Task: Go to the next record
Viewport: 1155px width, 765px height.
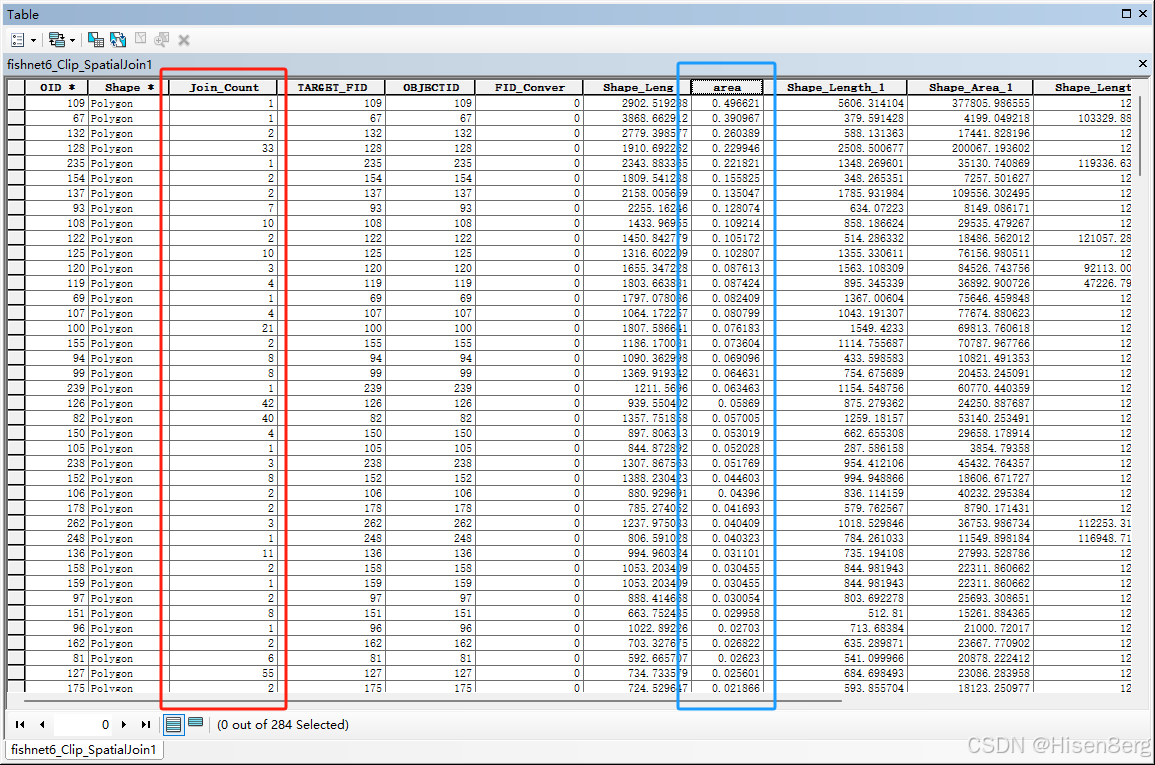Action: 124,725
